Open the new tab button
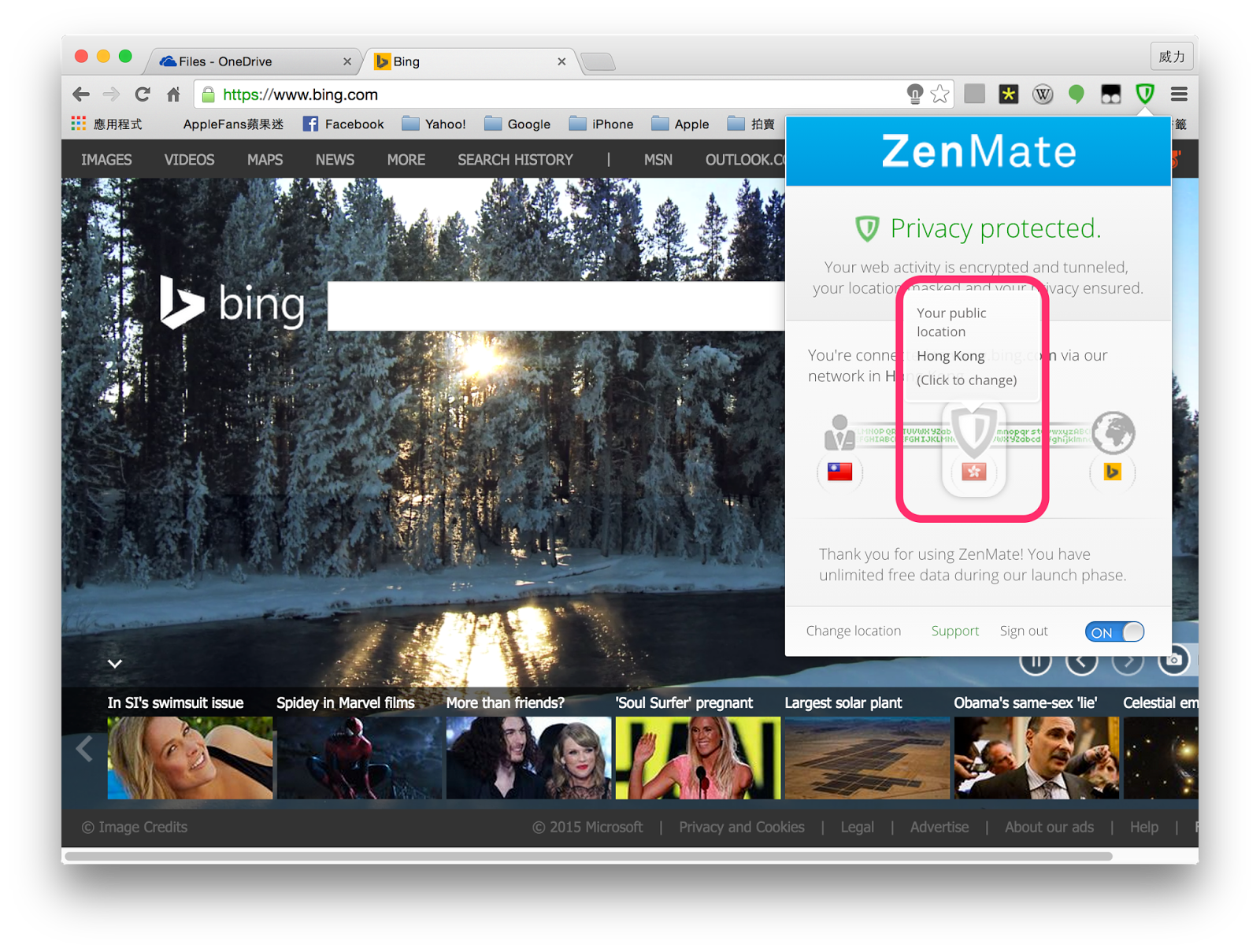1260x952 pixels. pyautogui.click(x=598, y=61)
